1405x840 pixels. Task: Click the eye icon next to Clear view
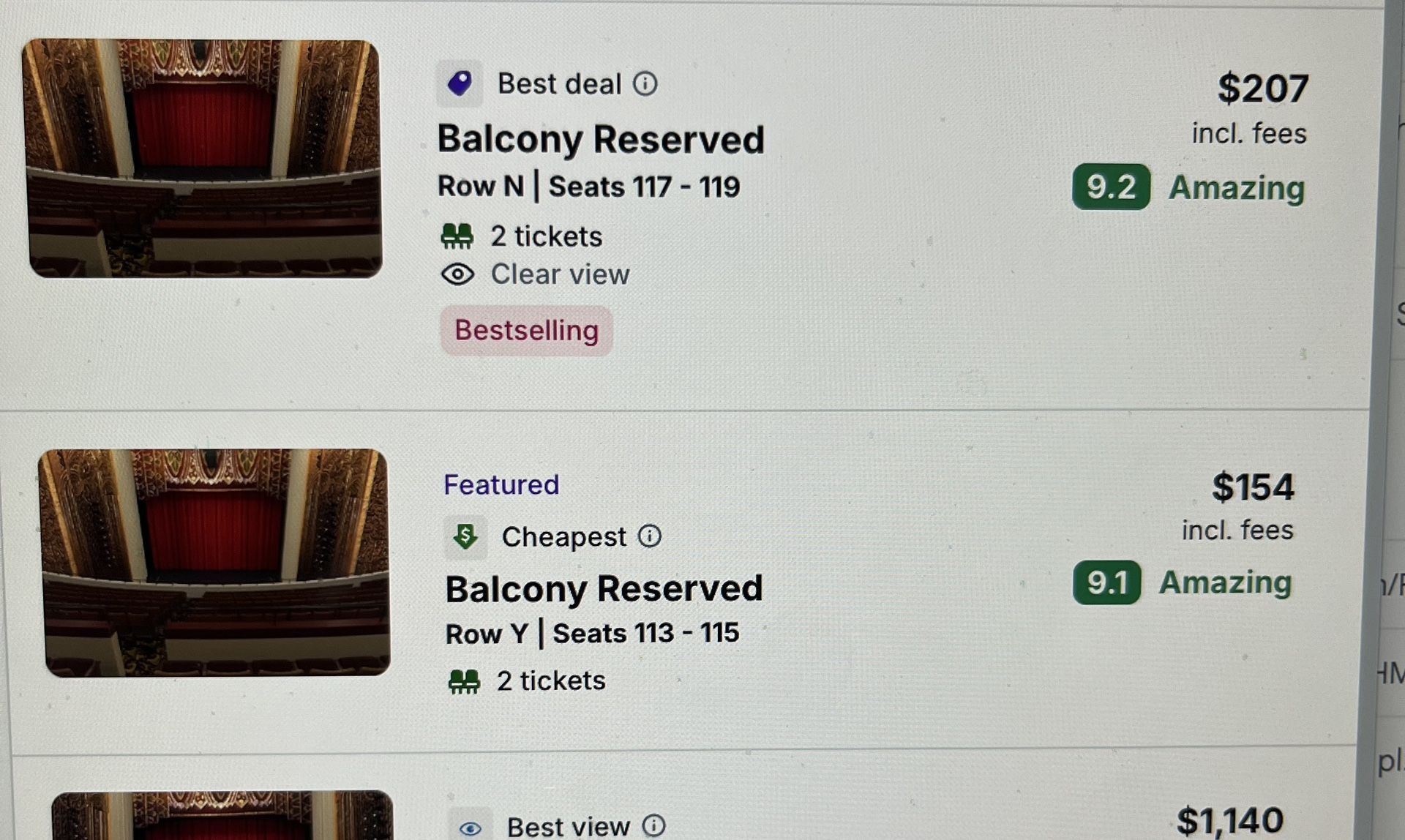[458, 274]
